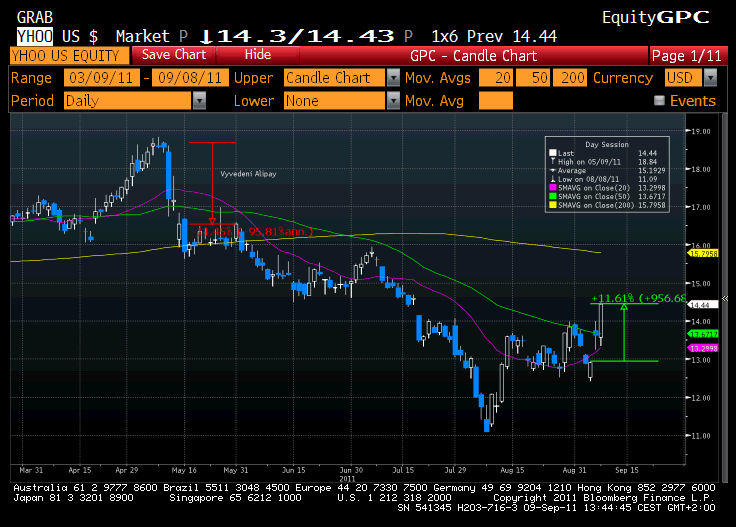Image resolution: width=736 pixels, height=527 pixels.
Task: Click the GPC - Candle Chart title
Action: (473, 56)
